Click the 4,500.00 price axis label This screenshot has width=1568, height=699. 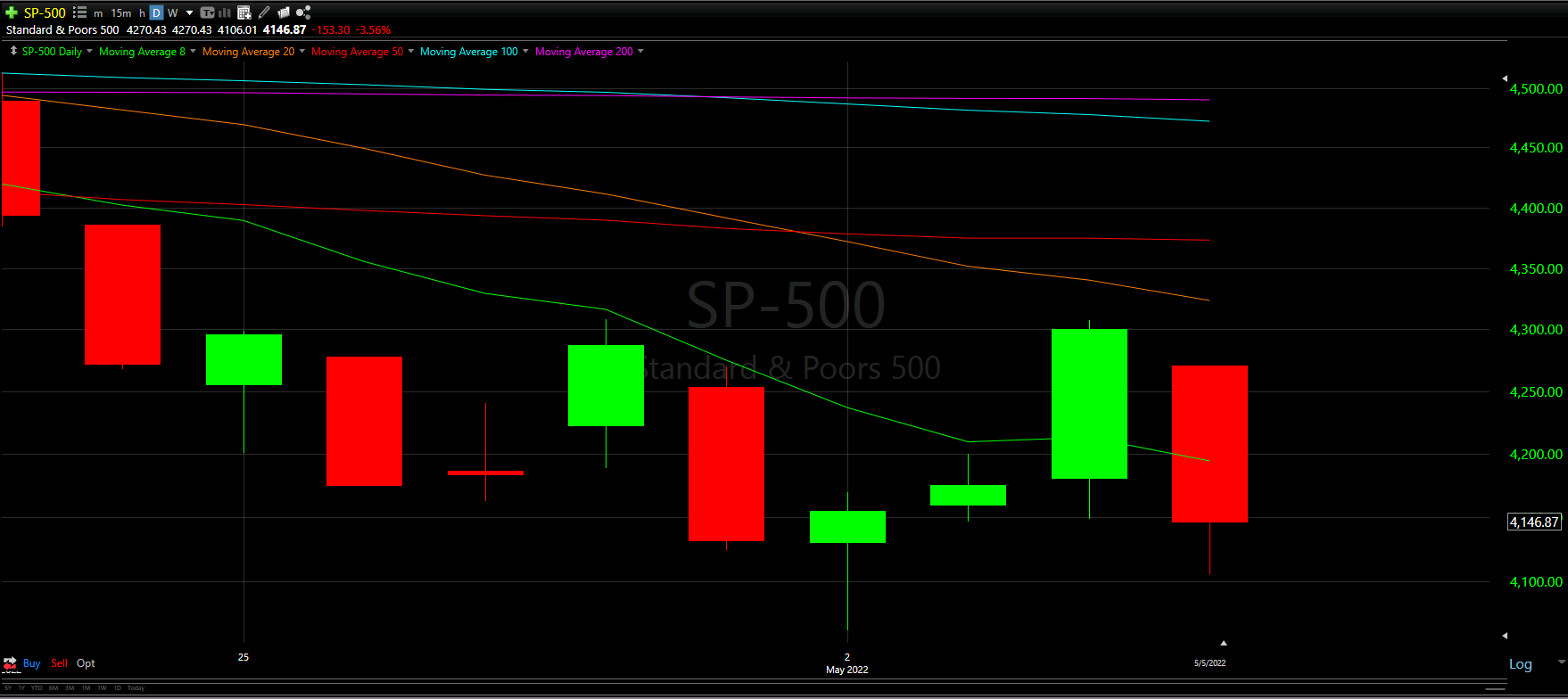coord(1536,89)
